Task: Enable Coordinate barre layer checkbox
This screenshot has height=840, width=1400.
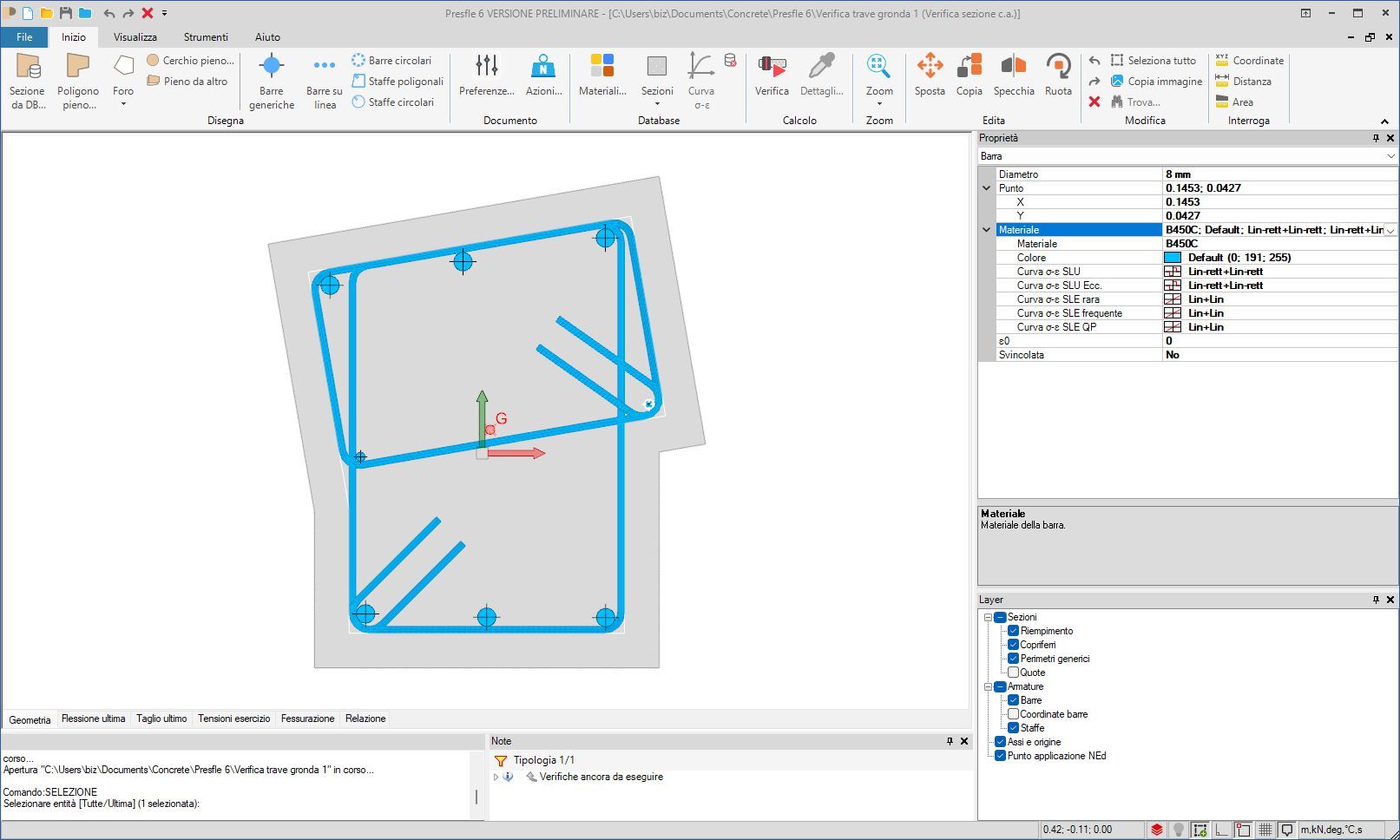Action: (x=1013, y=714)
